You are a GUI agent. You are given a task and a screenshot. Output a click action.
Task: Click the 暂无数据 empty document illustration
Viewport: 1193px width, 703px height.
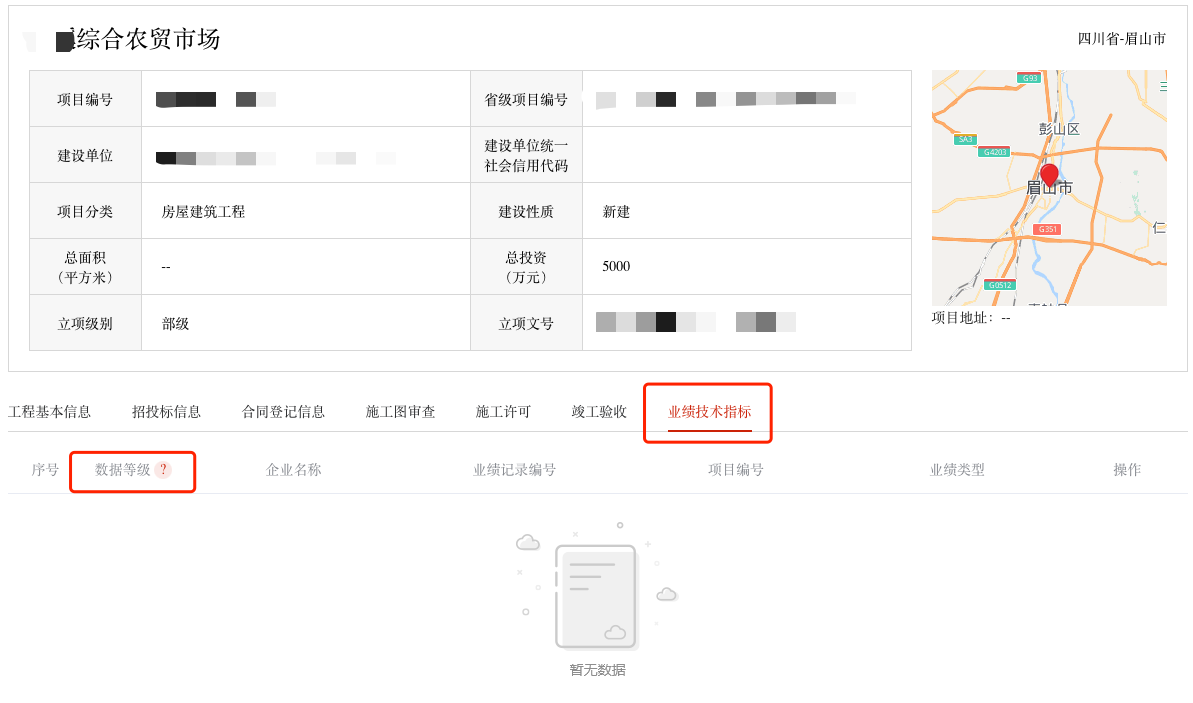[597, 586]
